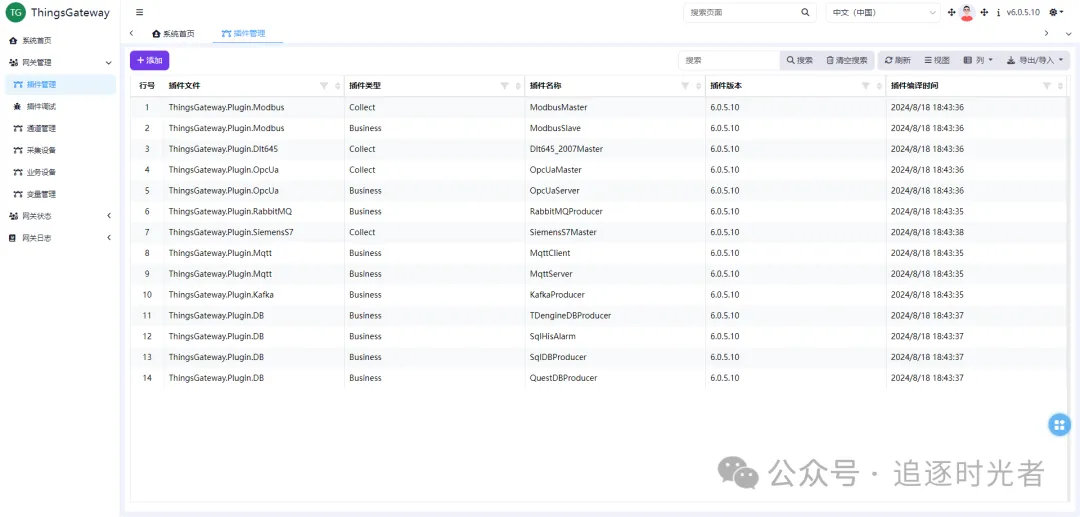Open the gear settings dropdown
1080x517 pixels.
point(1057,12)
